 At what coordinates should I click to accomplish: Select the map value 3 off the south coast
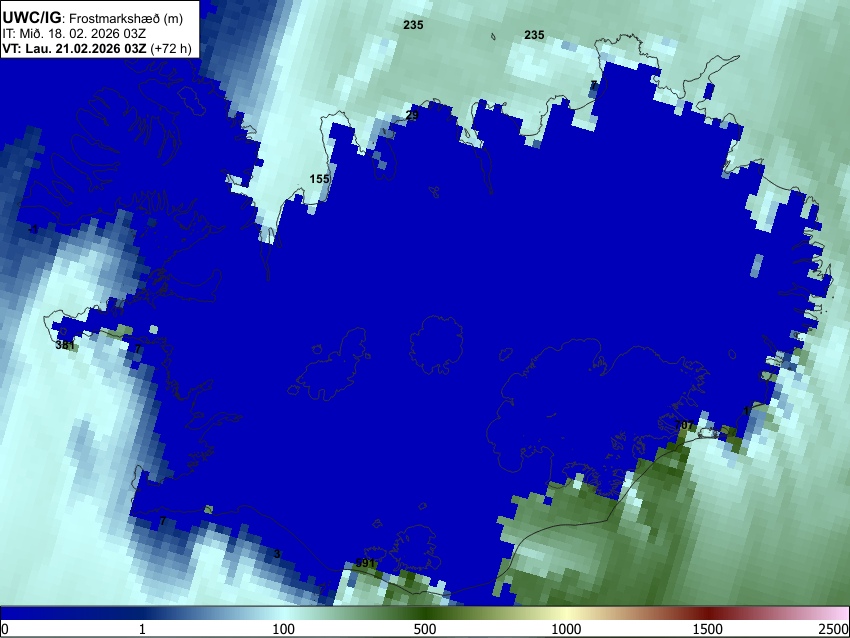click(x=277, y=554)
